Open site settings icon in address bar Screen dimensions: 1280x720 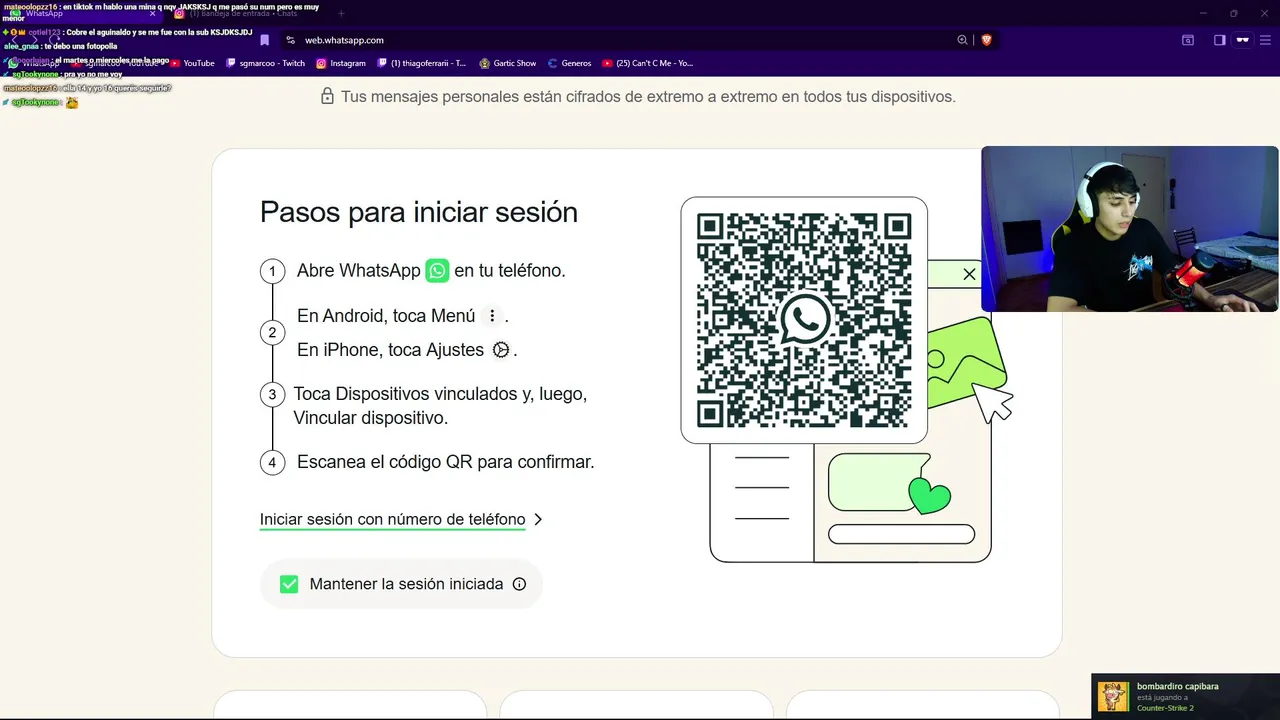click(290, 40)
